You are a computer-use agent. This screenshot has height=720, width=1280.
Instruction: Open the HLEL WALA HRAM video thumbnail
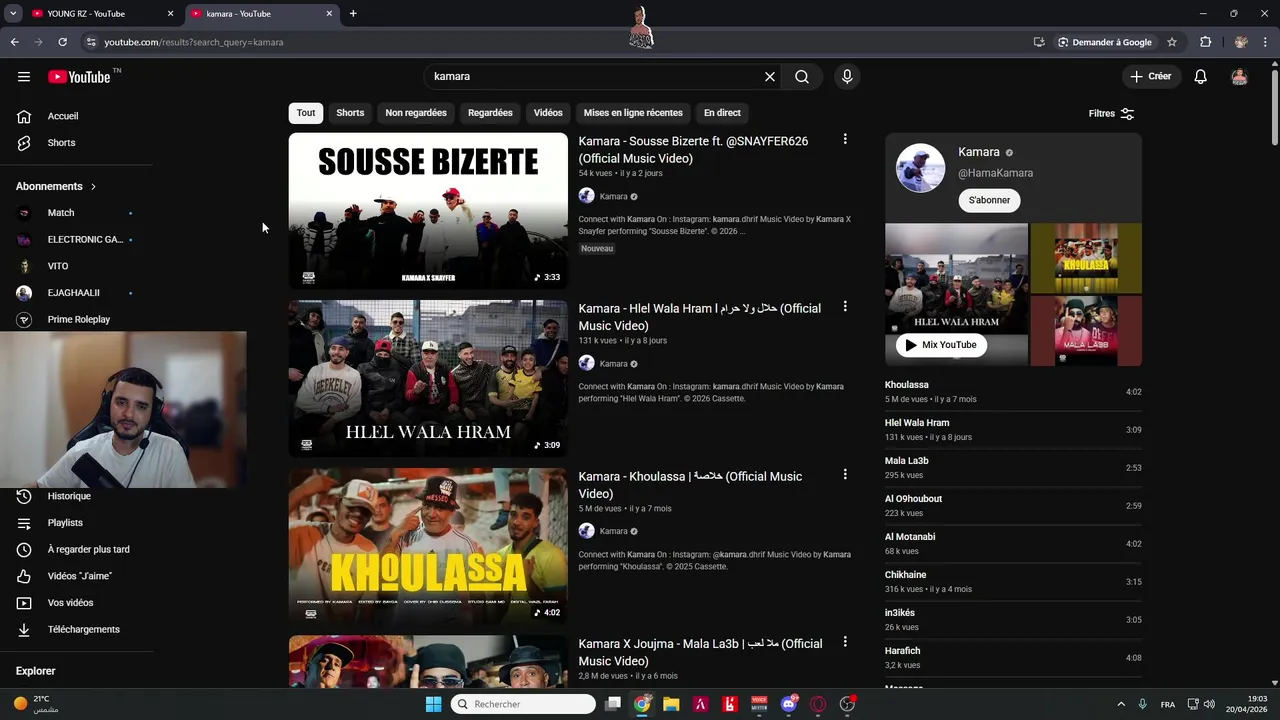428,379
